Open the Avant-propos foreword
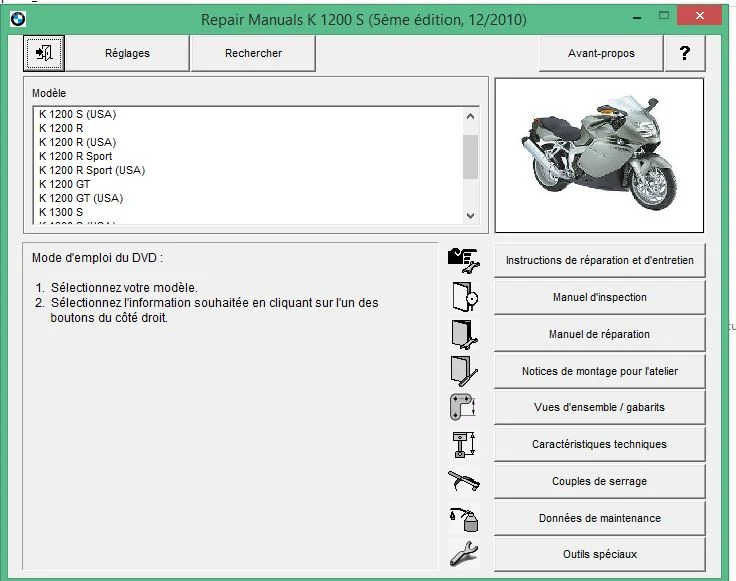Image resolution: width=736 pixels, height=581 pixels. [x=601, y=53]
